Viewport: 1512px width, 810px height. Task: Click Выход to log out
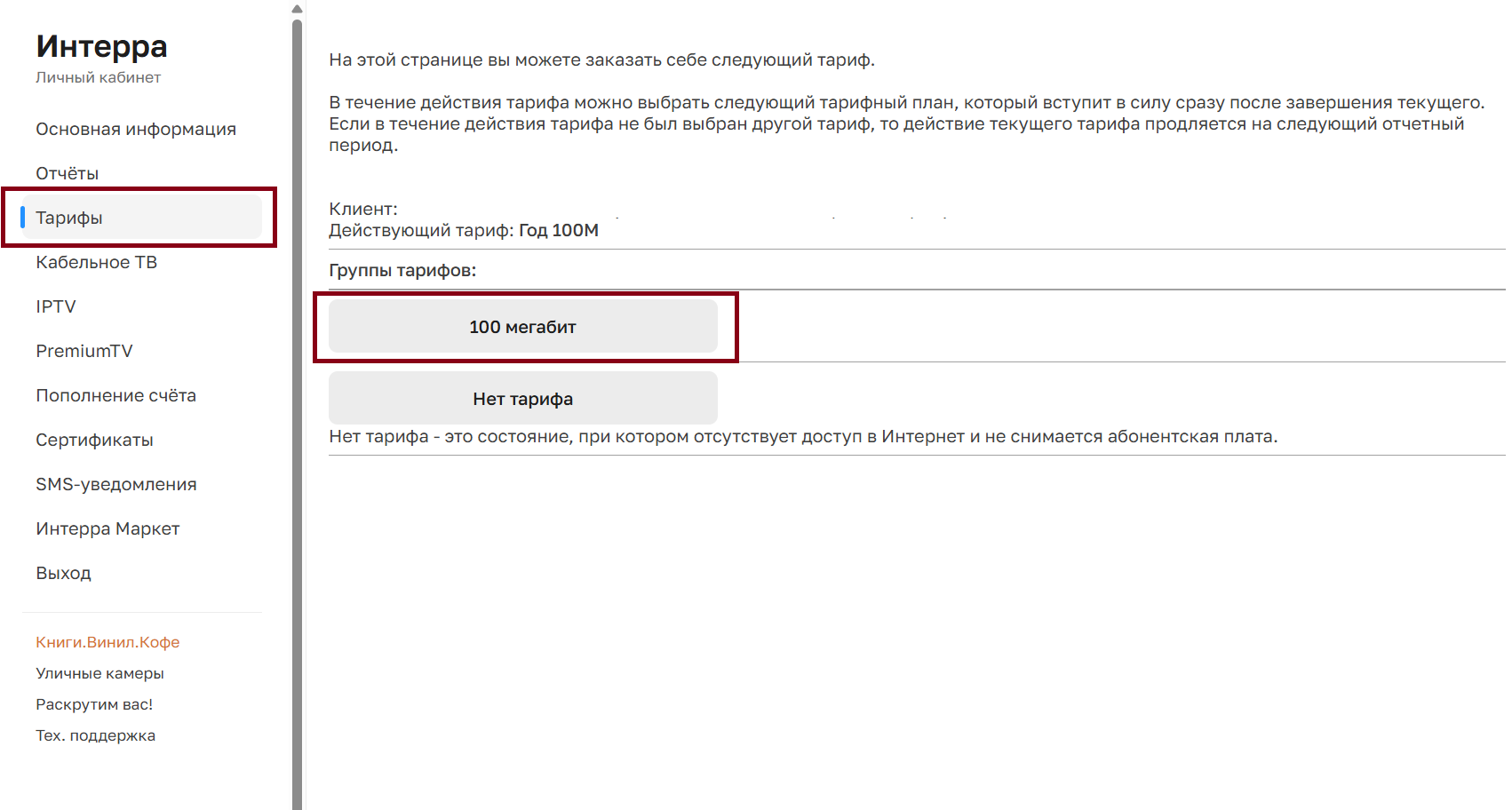pyautogui.click(x=64, y=574)
